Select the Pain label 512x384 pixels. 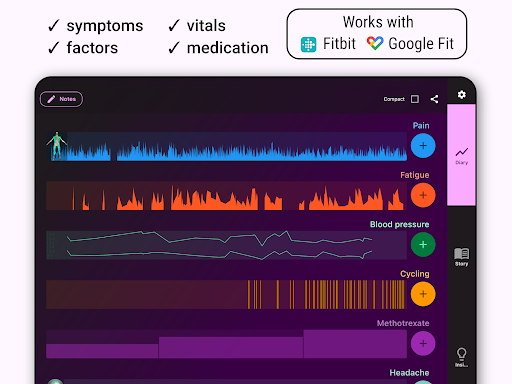click(421, 125)
